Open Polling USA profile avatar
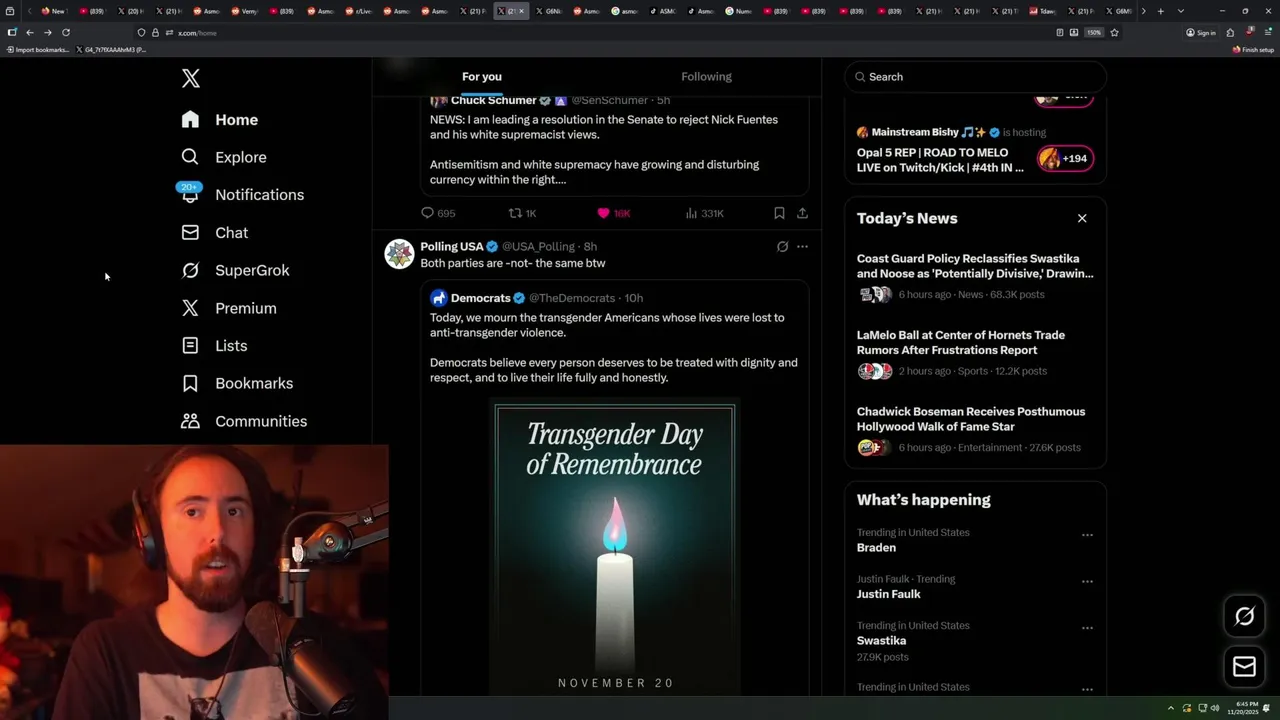This screenshot has width=1280, height=720. point(399,254)
